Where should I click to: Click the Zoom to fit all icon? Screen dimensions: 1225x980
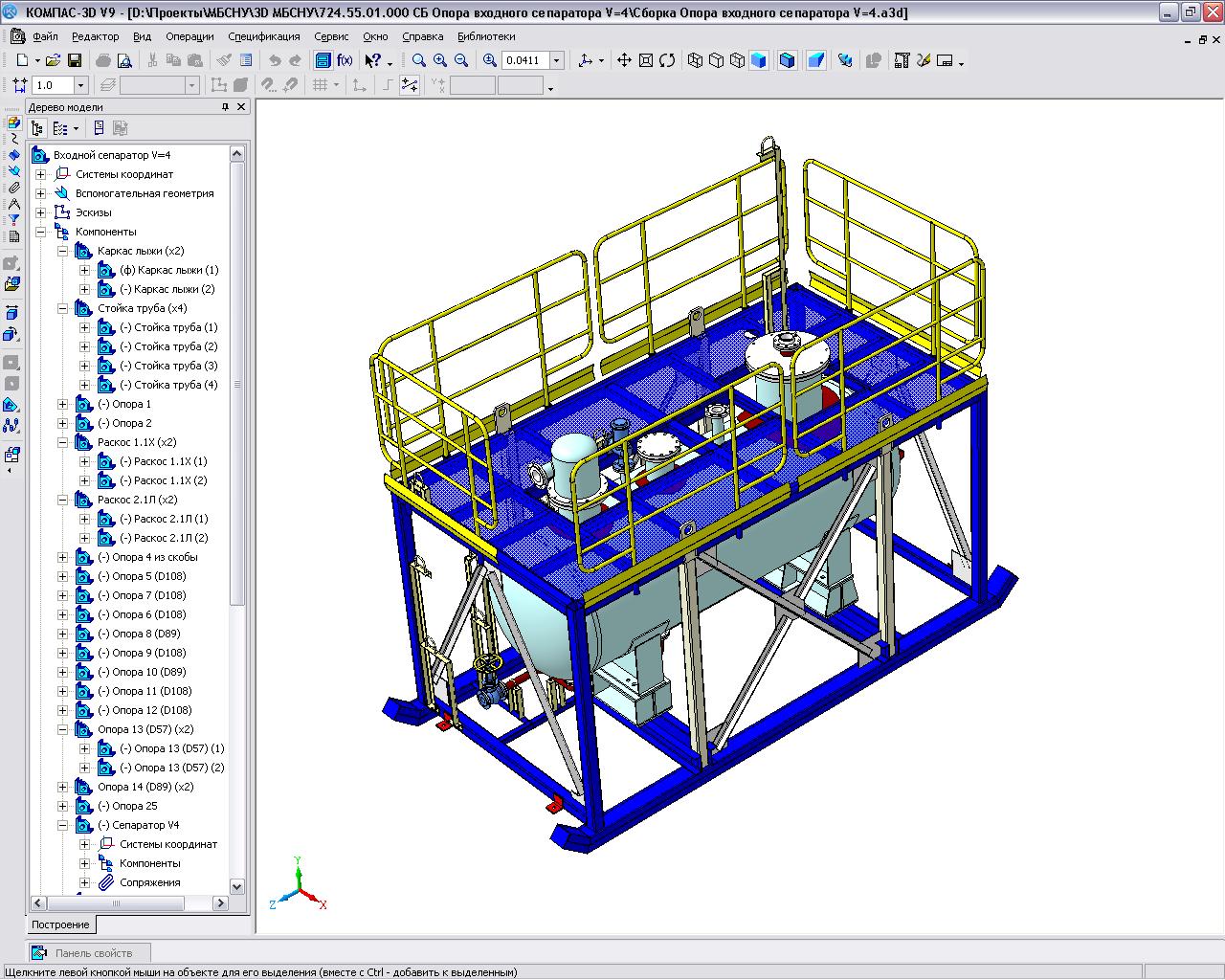coord(646,60)
